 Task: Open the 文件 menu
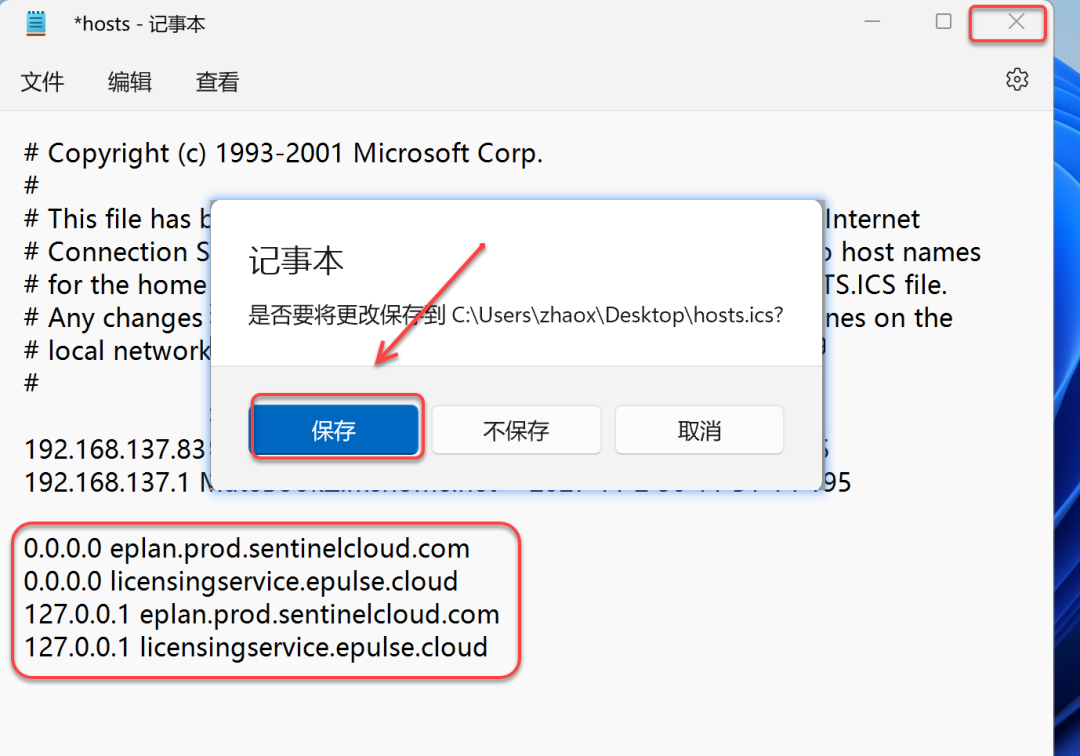click(43, 81)
